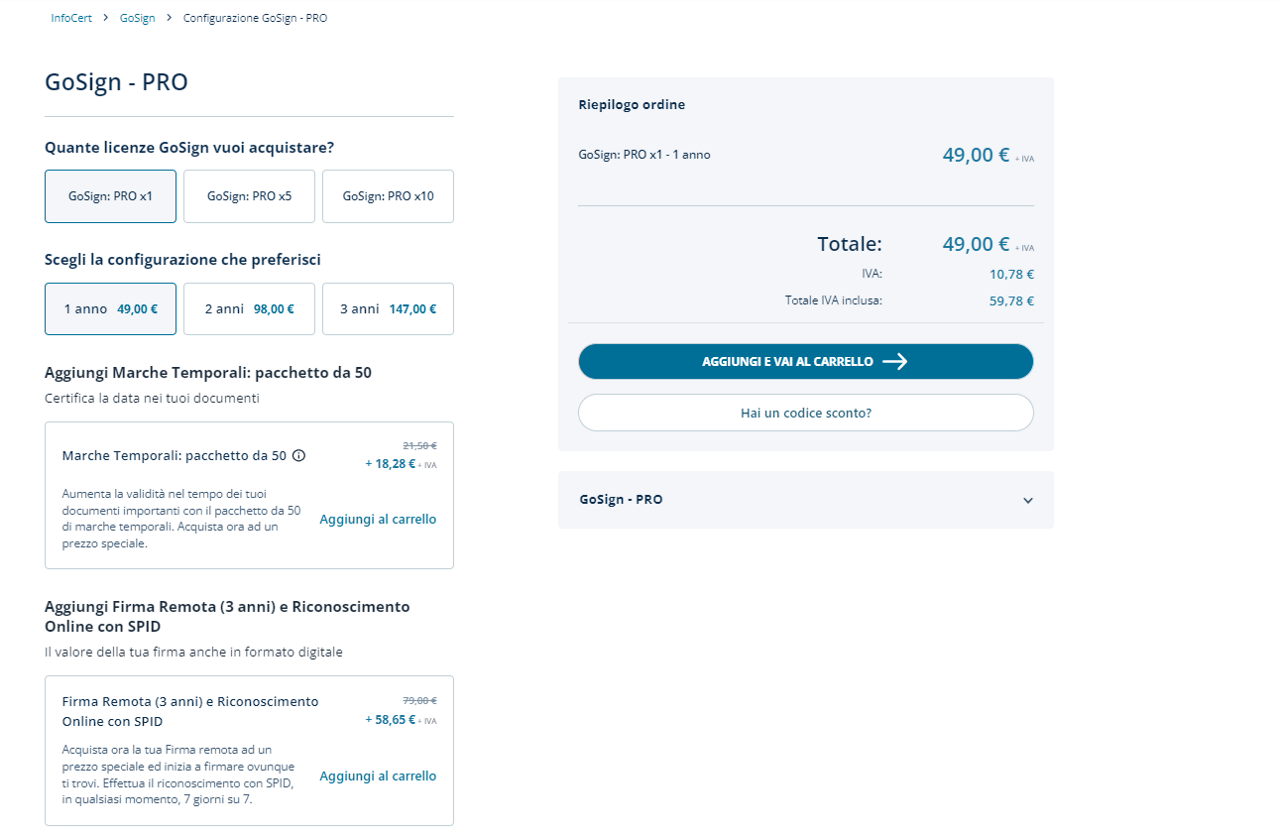Viewport: 1280px width, 834px height.
Task: Choose the 3 anni 147,00 € plan
Action: tap(388, 309)
